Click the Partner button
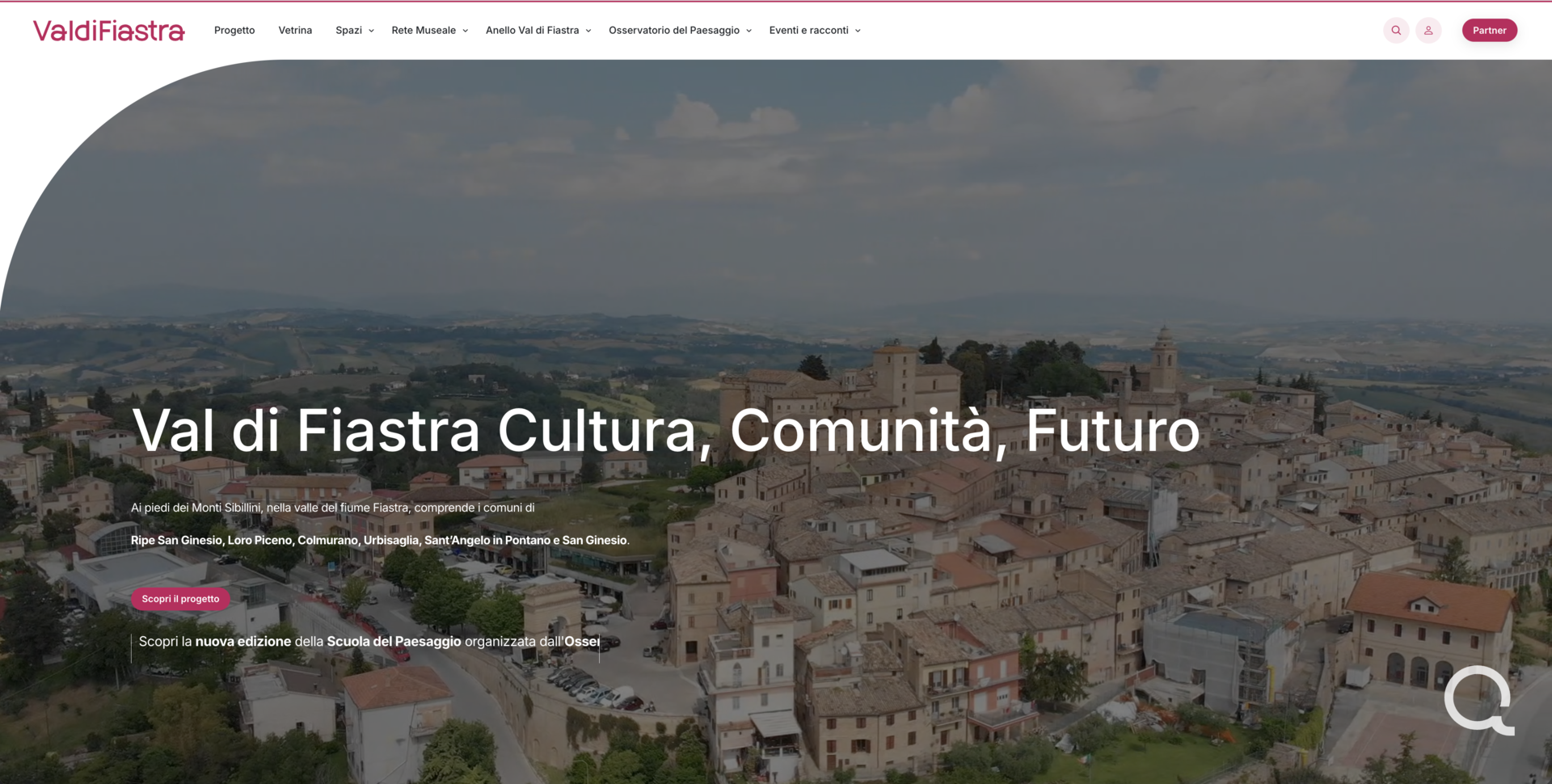The image size is (1552, 784). tap(1489, 31)
